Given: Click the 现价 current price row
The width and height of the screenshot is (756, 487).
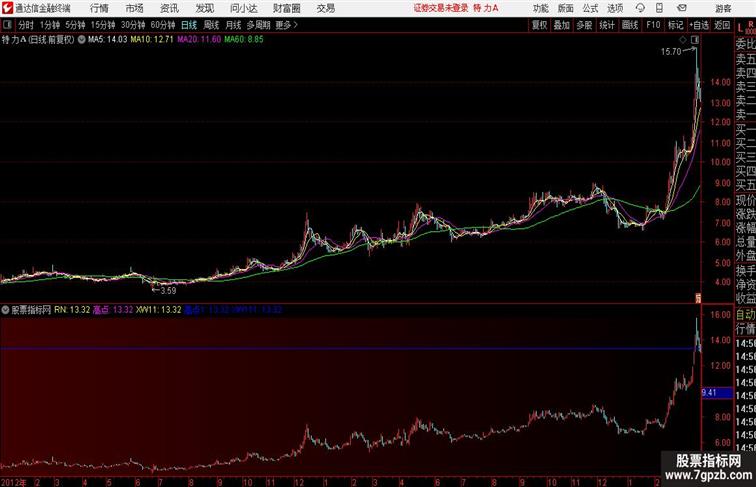Looking at the screenshot, I should pos(745,200).
